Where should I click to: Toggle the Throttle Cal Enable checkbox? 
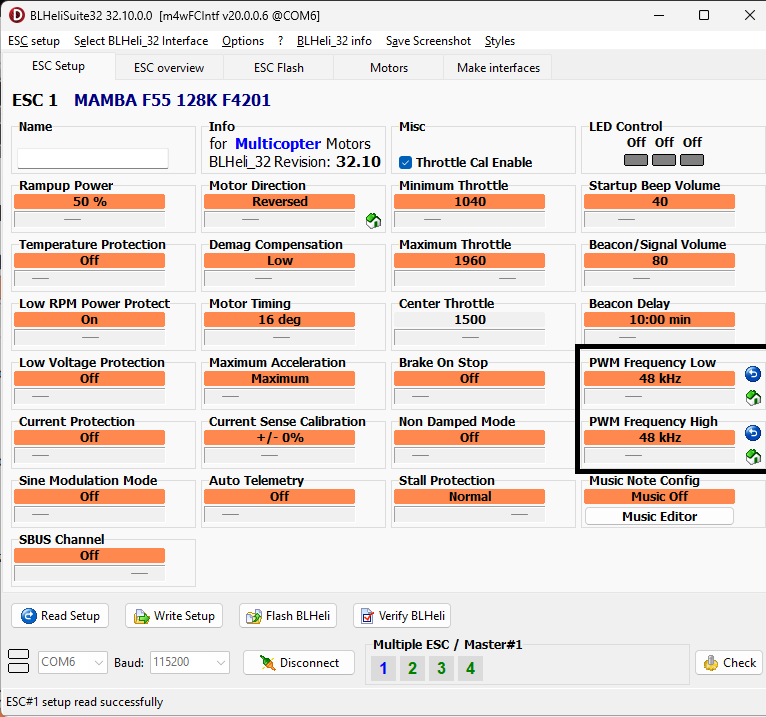(406, 162)
